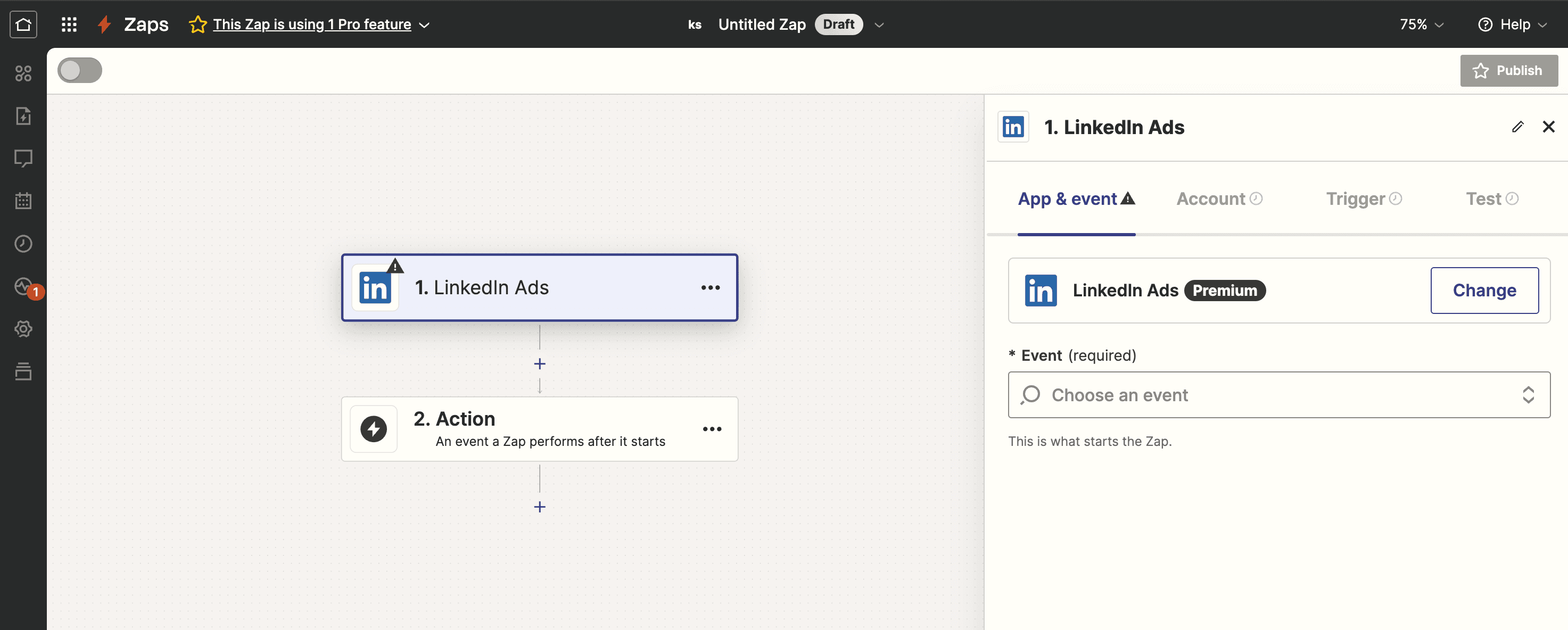
Task: Add a step after the Action
Action: coord(539,507)
